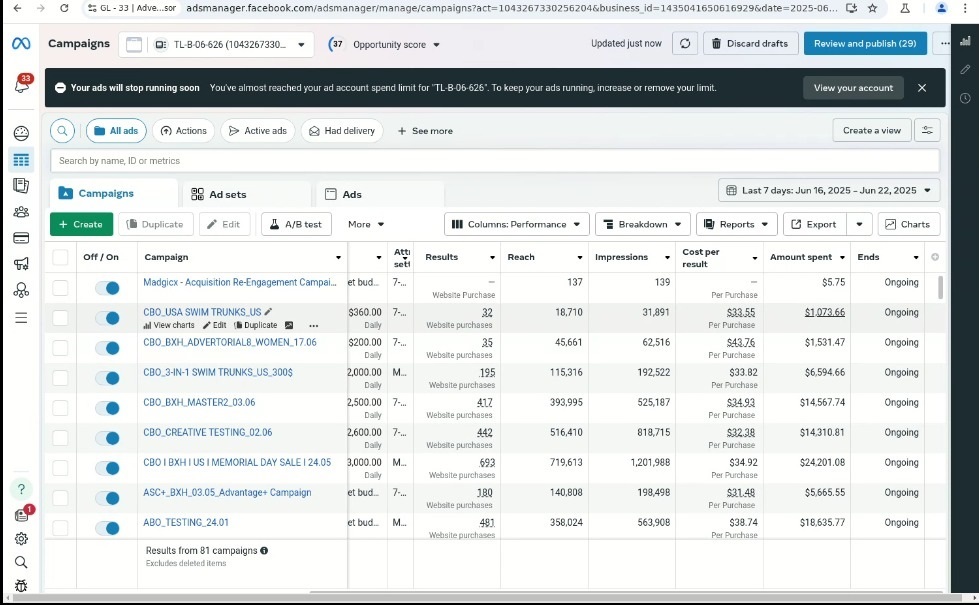Open the Account overview gauge icon in sidebar
The image size is (979, 605).
[21, 133]
